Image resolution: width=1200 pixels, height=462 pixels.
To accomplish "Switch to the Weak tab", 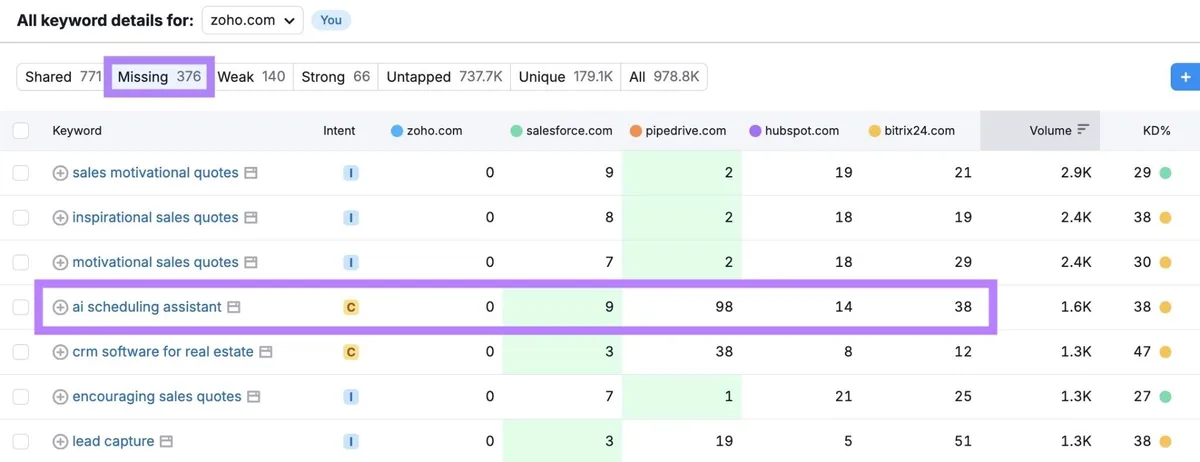I will (x=251, y=77).
